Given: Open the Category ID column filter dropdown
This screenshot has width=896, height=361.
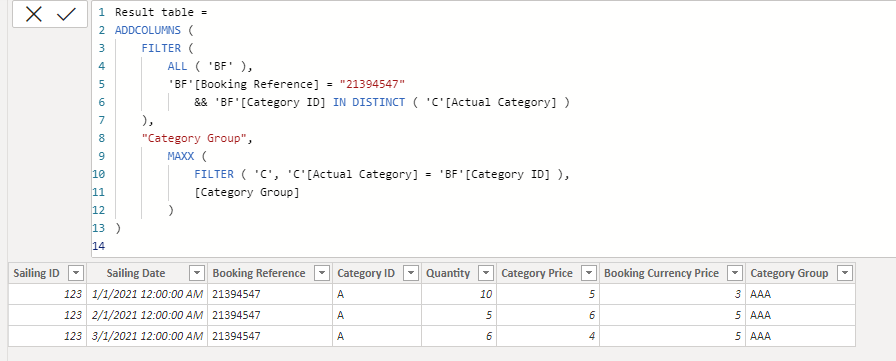Looking at the screenshot, I should click(x=411, y=274).
